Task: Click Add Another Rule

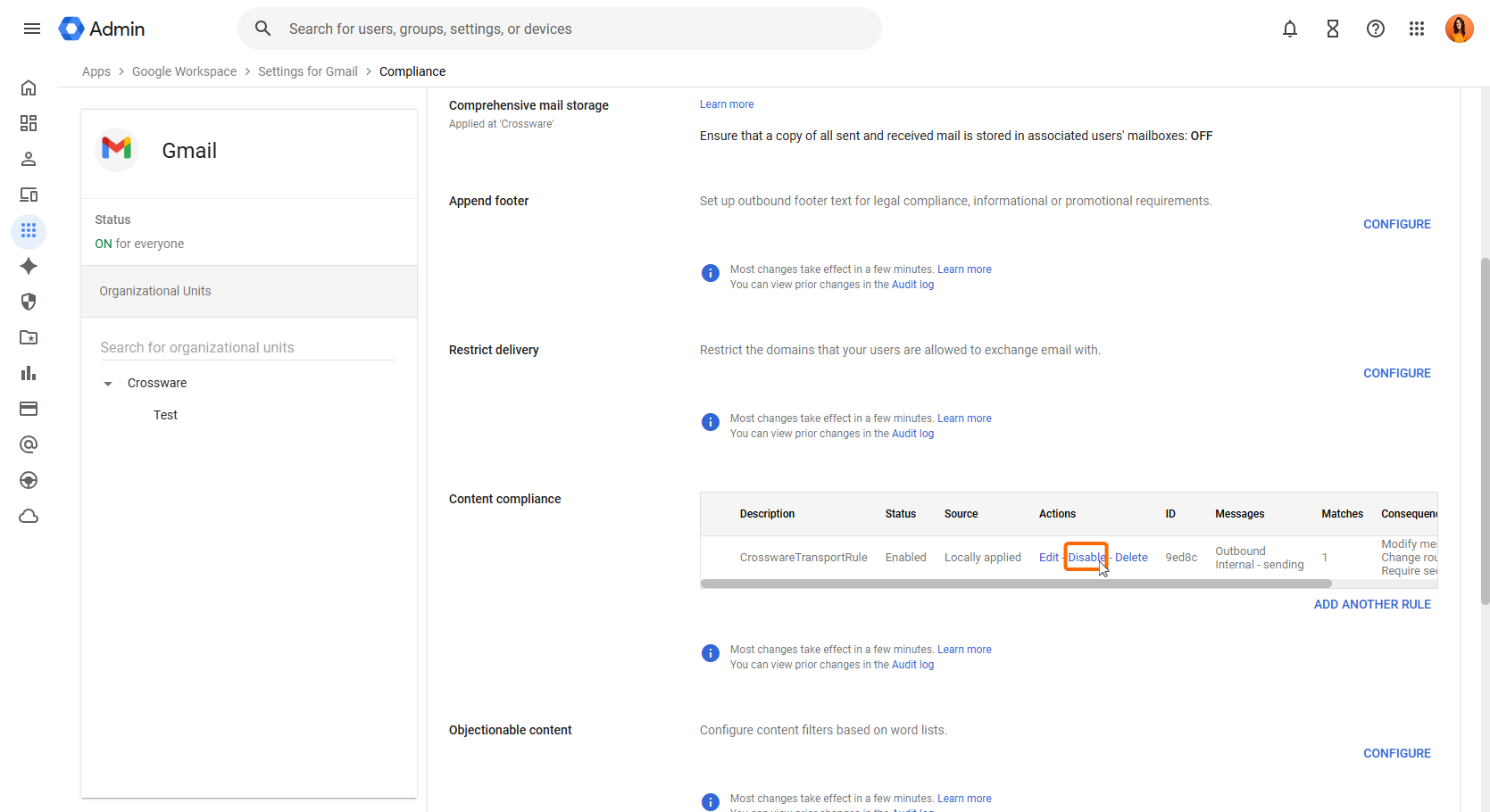Action: click(1371, 604)
